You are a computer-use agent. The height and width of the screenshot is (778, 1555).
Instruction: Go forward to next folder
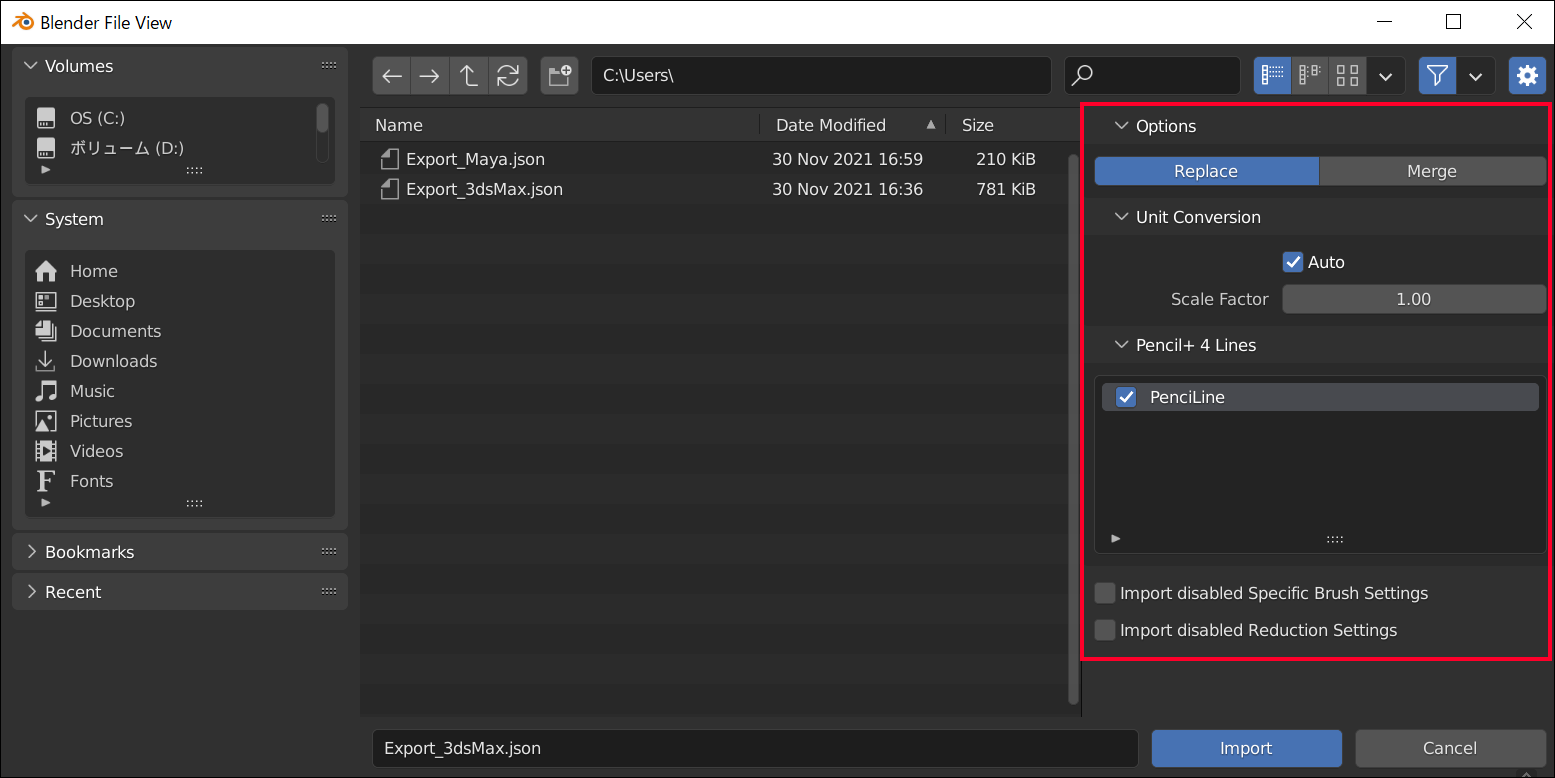(x=430, y=76)
